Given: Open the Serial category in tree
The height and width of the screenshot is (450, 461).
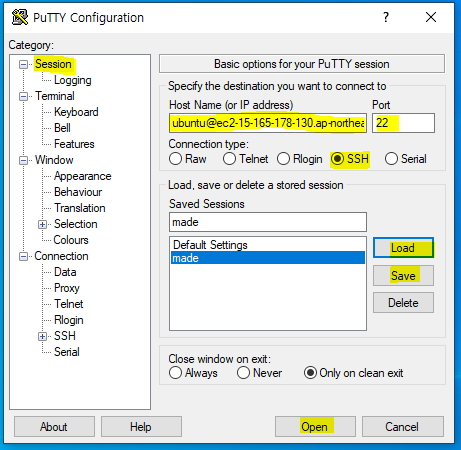Looking at the screenshot, I should tap(67, 352).
